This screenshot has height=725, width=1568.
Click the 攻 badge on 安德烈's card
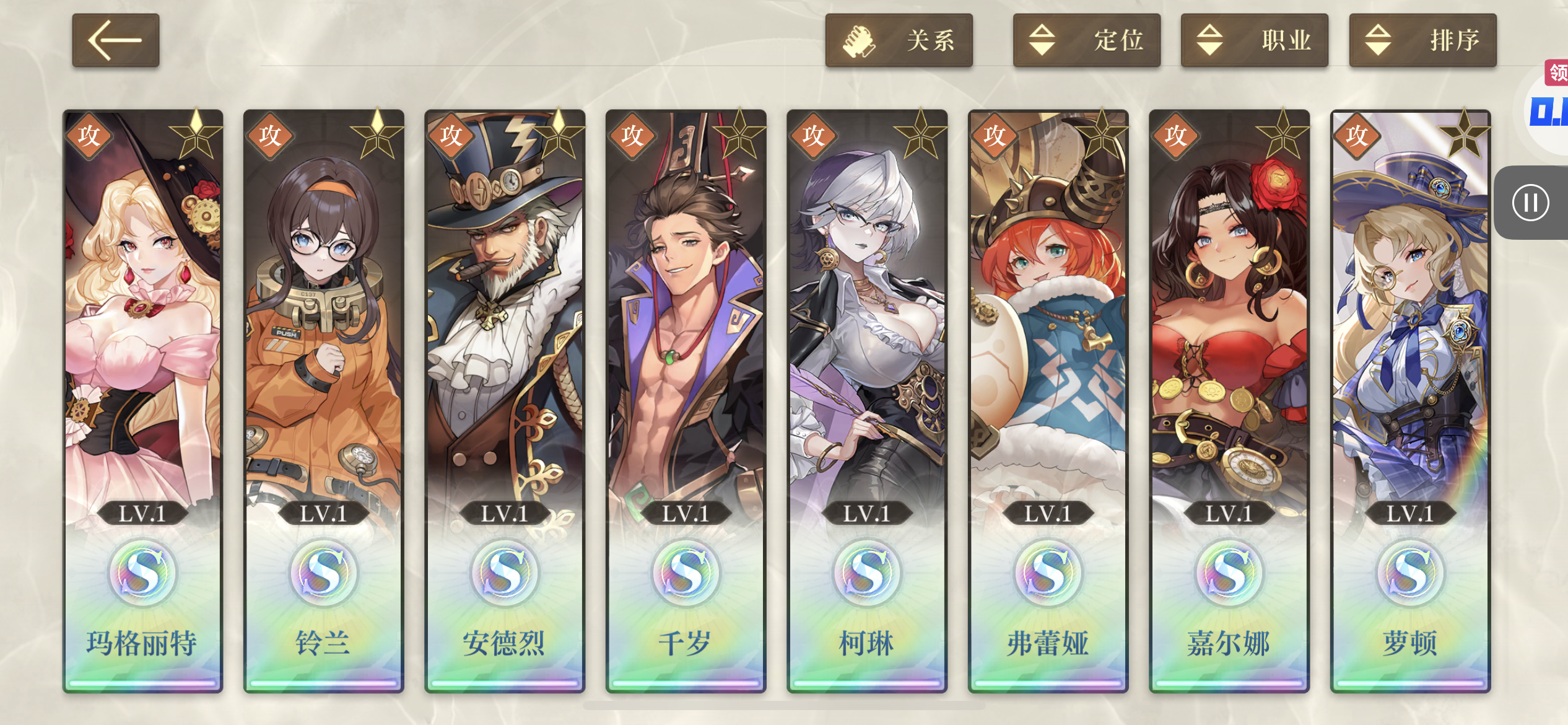[x=451, y=135]
